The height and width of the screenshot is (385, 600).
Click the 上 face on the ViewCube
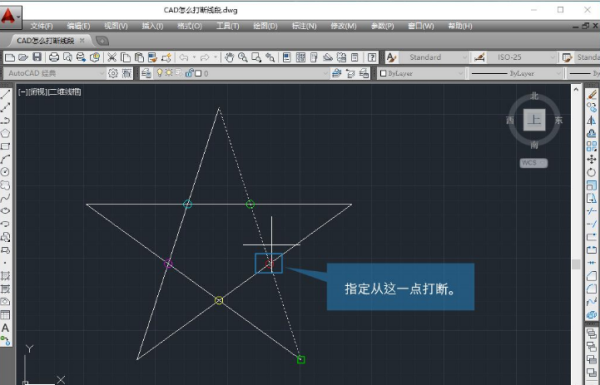click(534, 120)
